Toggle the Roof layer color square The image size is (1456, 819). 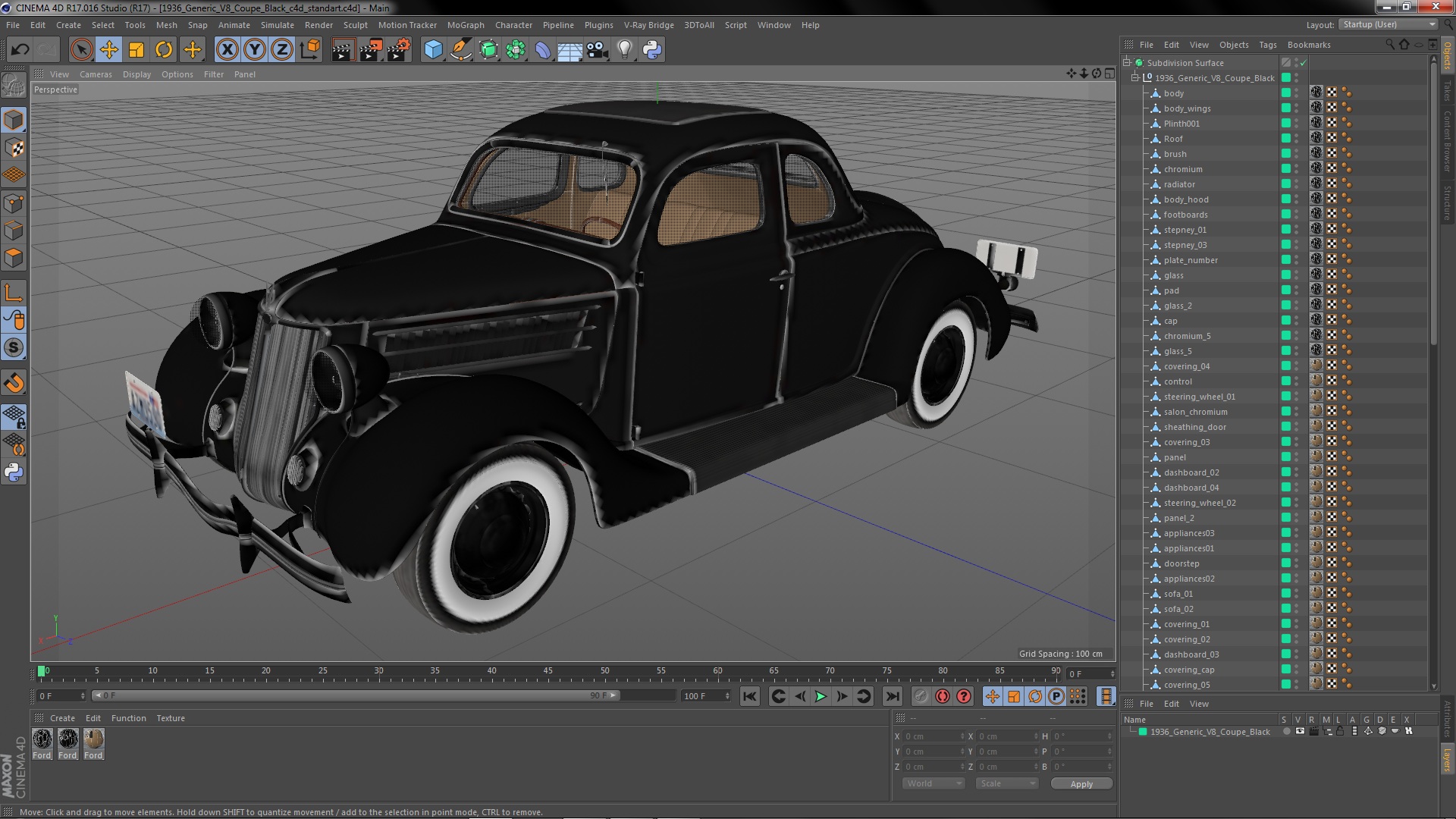[1285, 138]
